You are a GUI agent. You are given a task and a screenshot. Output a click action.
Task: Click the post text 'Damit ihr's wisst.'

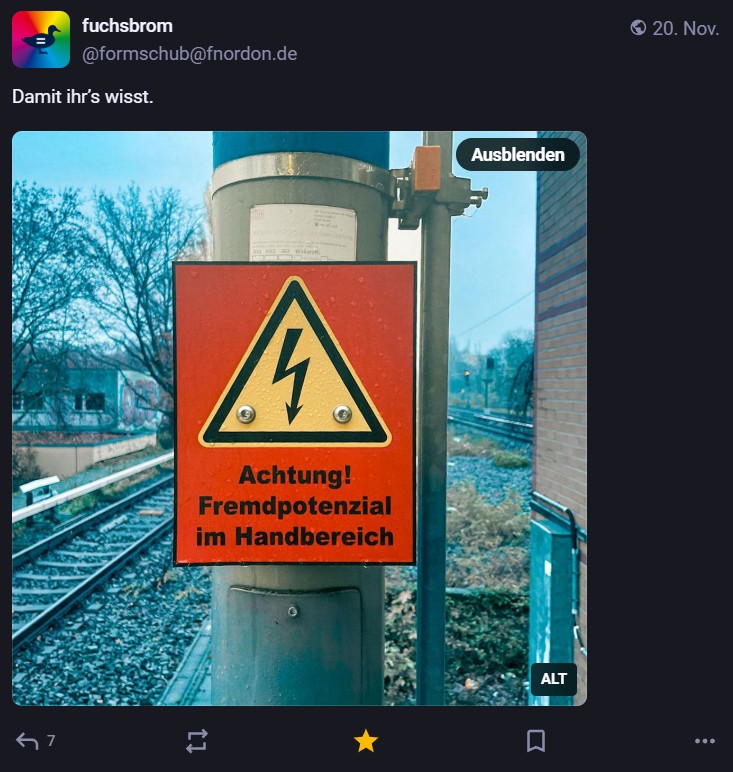point(82,98)
